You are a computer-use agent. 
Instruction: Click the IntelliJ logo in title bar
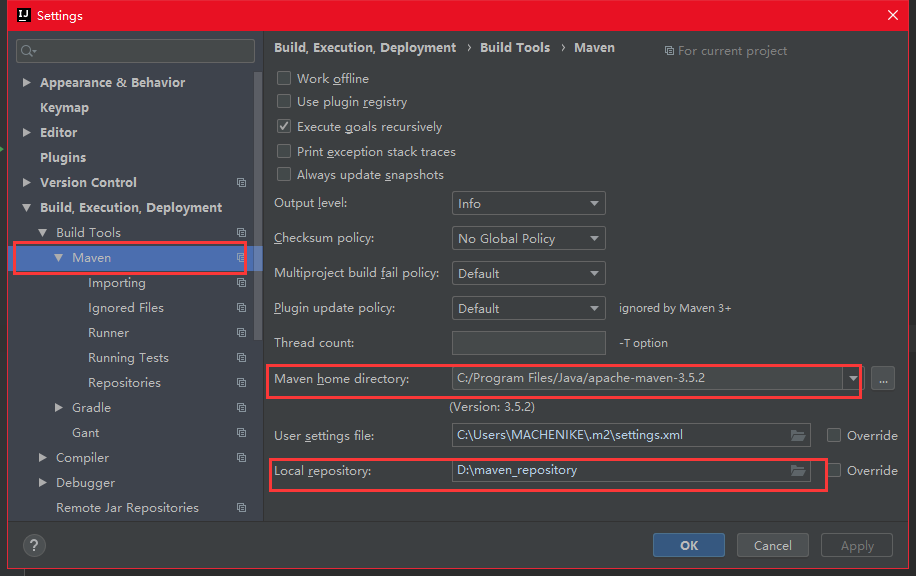pos(24,15)
